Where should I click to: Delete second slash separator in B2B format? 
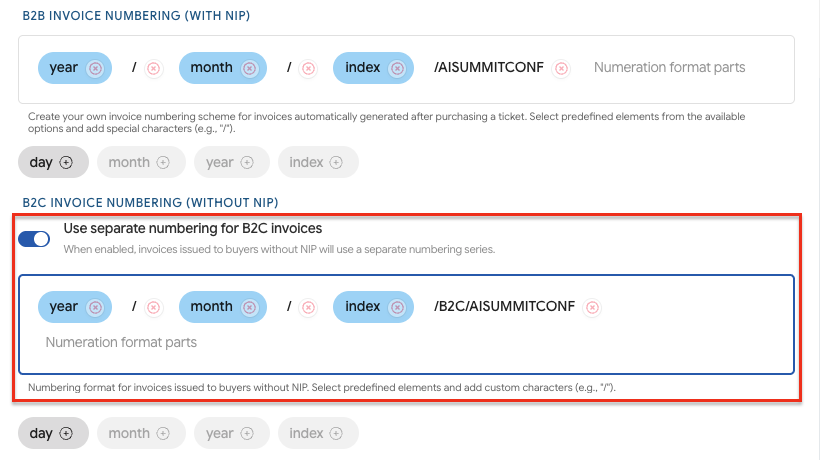pos(308,68)
